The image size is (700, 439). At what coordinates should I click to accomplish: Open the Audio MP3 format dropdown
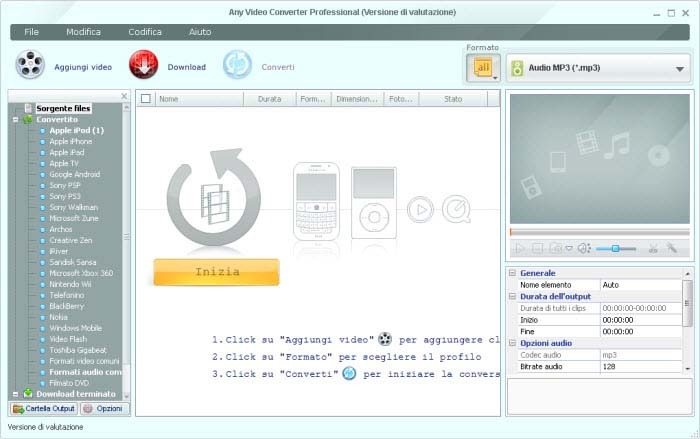(599, 68)
